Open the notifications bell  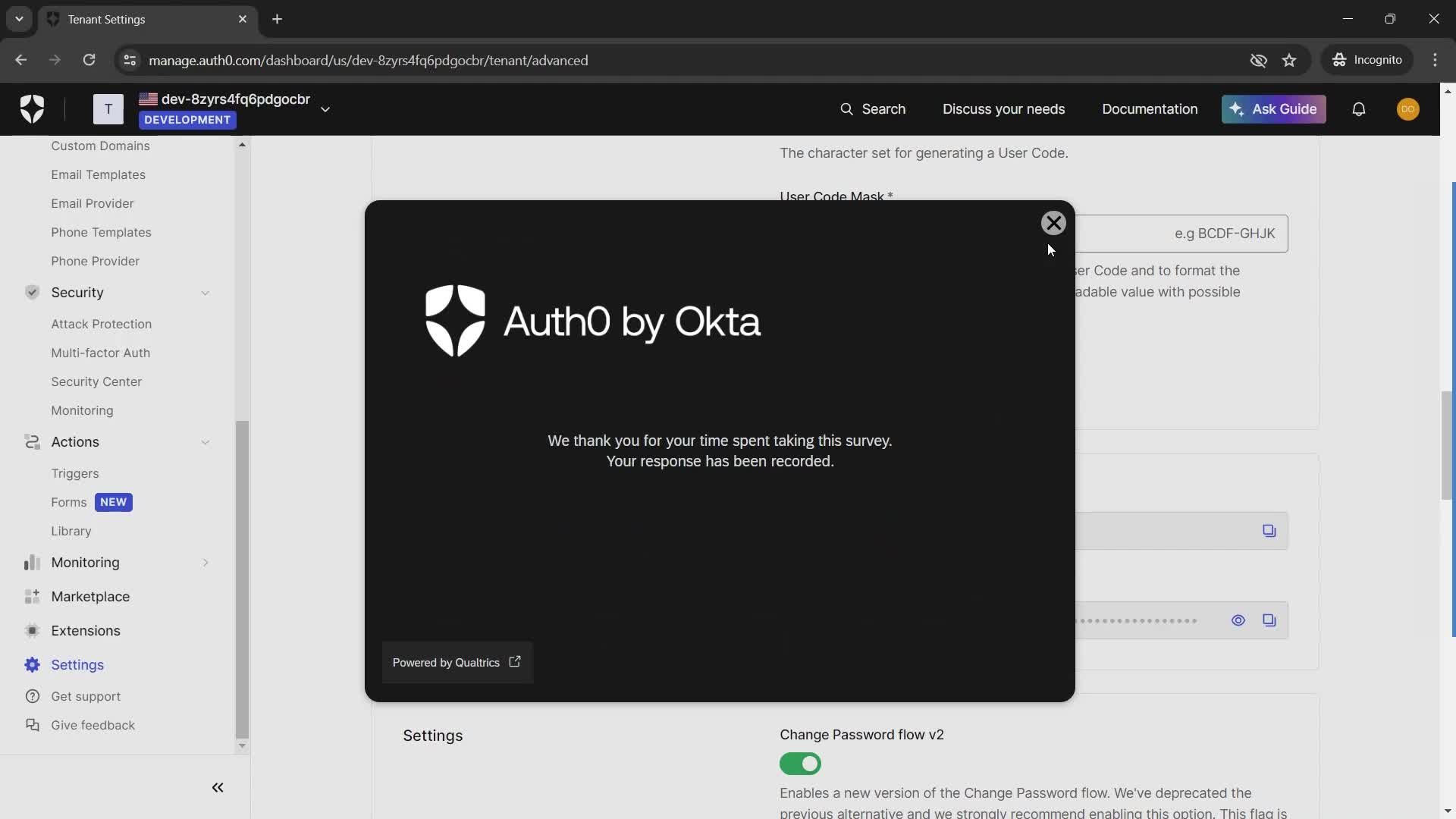tap(1359, 109)
